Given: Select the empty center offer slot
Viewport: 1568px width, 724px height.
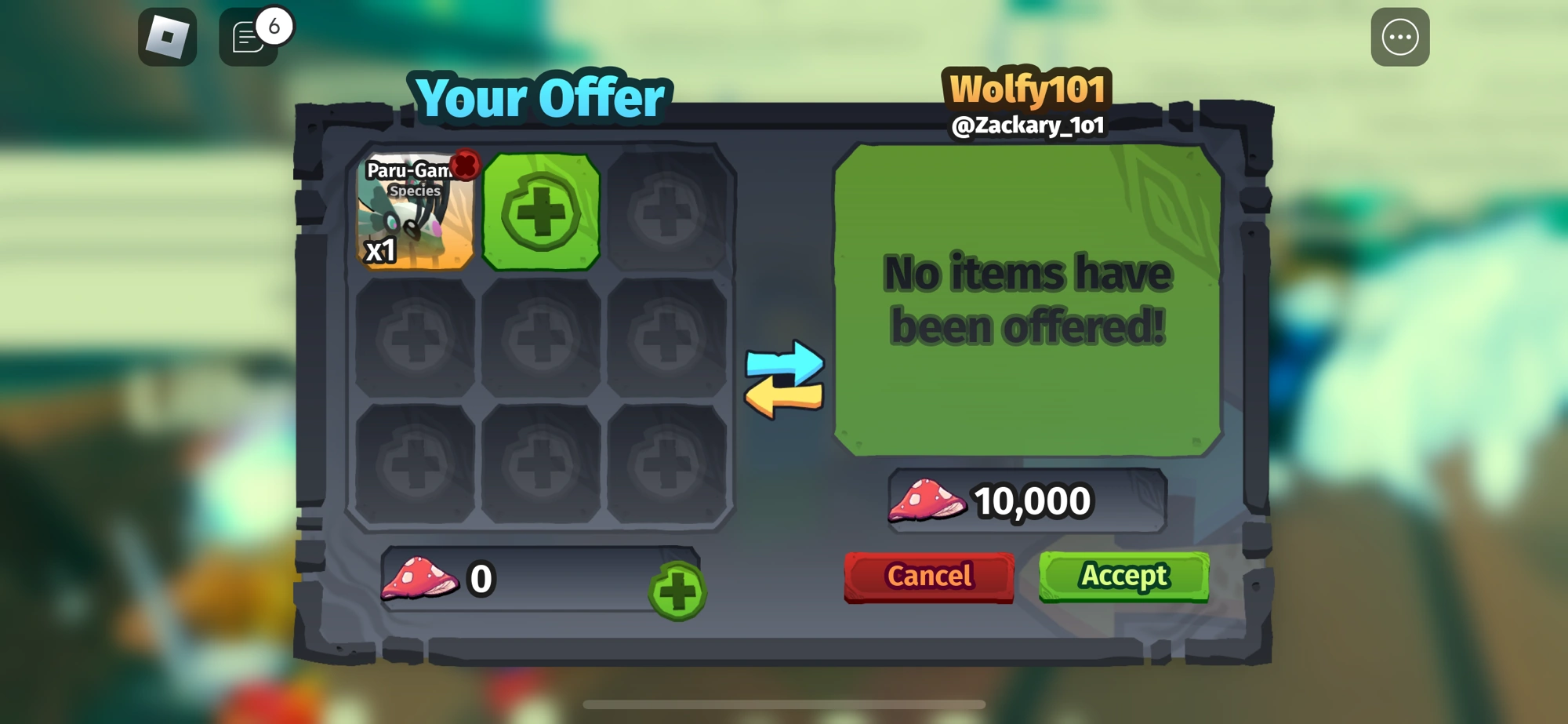Looking at the screenshot, I should tap(541, 338).
